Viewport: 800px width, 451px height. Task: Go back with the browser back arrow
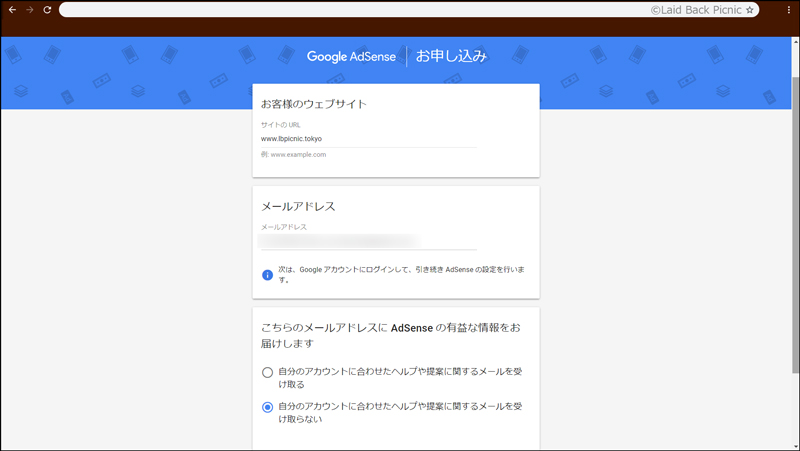[12, 10]
